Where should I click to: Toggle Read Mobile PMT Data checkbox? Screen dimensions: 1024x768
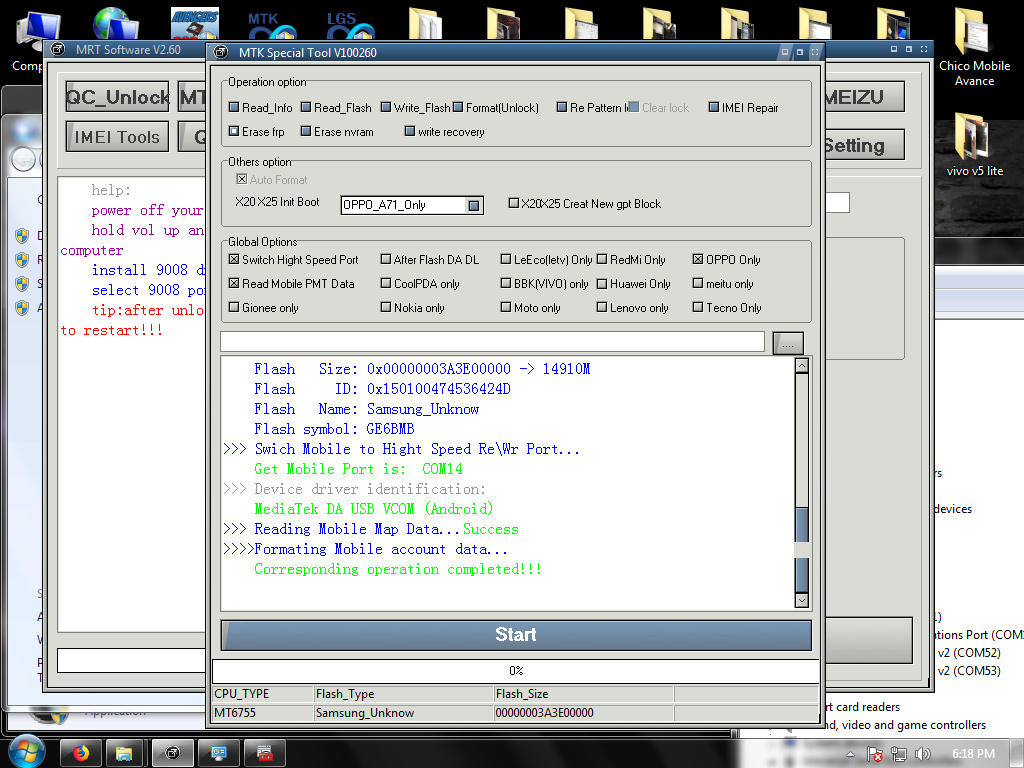[x=234, y=283]
